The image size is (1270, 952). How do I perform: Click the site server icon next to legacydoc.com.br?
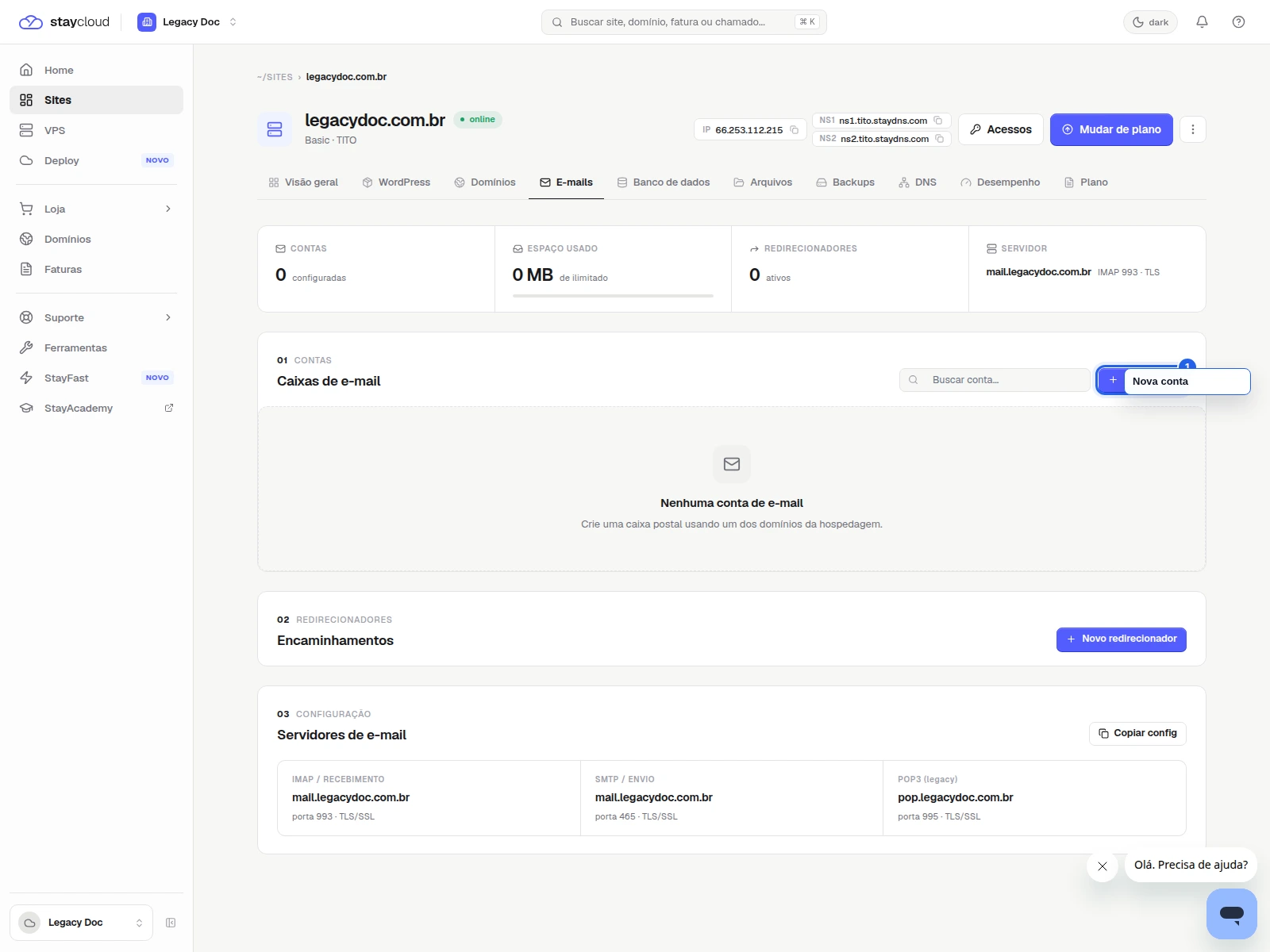(x=275, y=129)
